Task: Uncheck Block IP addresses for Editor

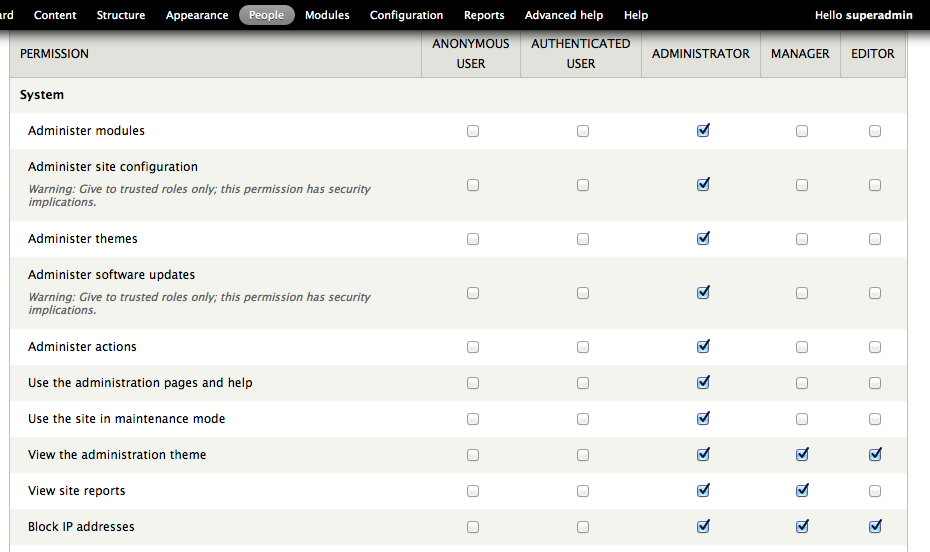Action: click(875, 527)
